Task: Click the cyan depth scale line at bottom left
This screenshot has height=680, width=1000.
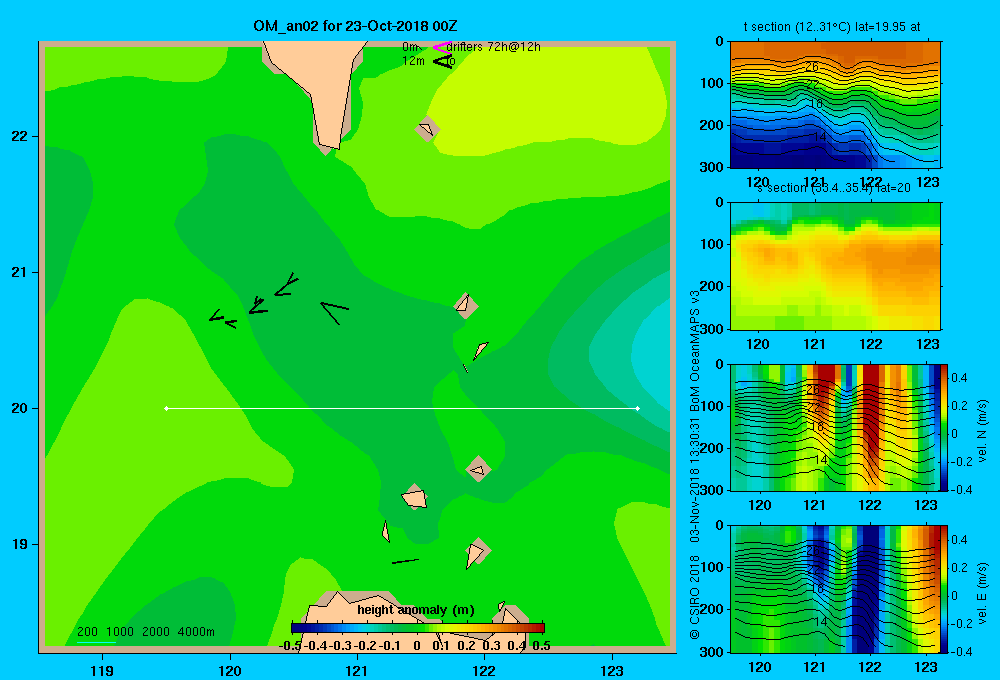Action: (96, 642)
